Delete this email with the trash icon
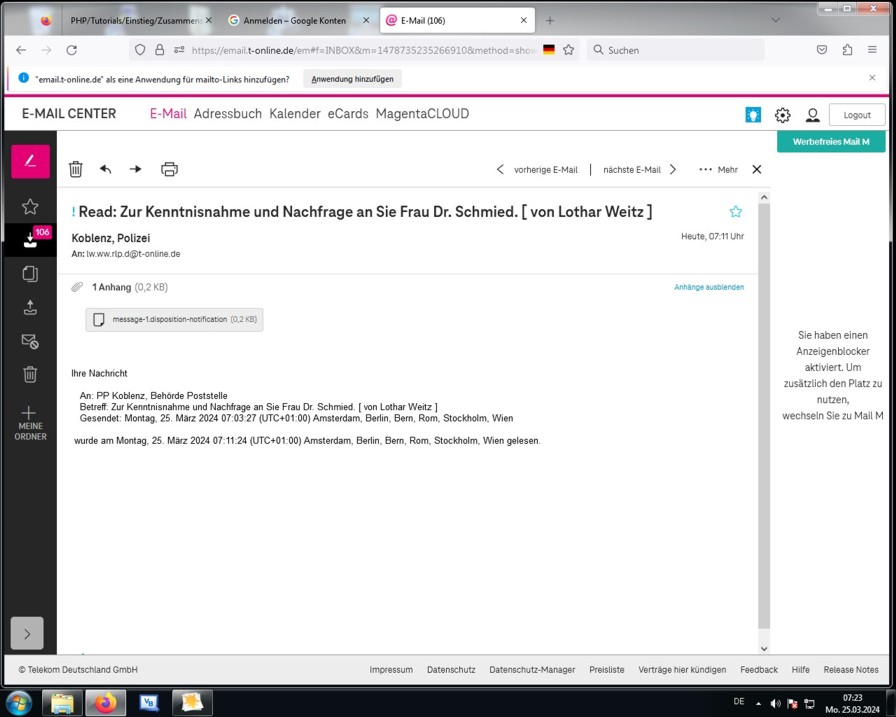Viewport: 896px width, 717px height. [x=76, y=169]
